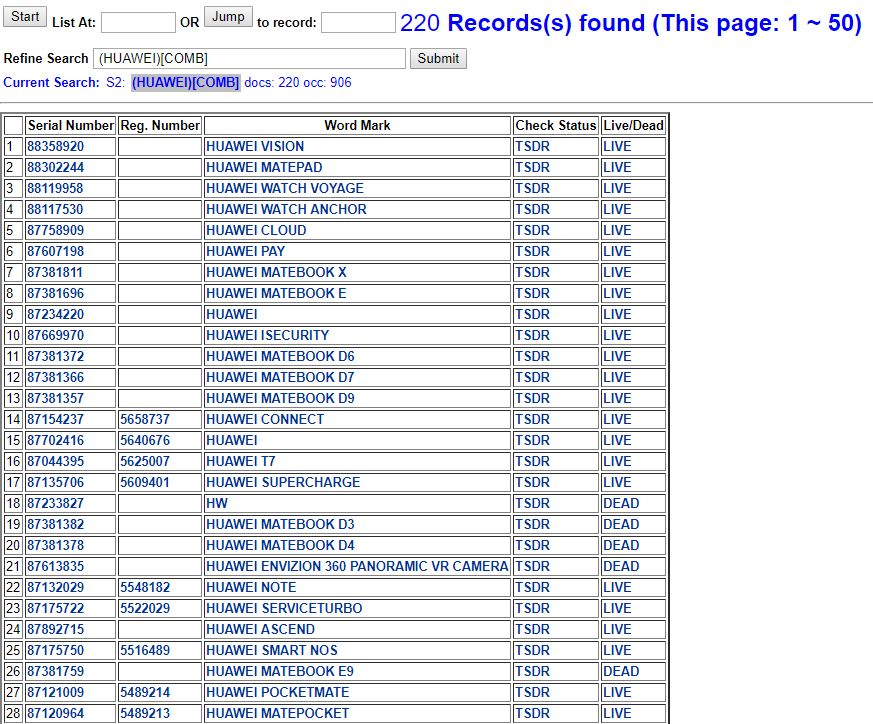The height and width of the screenshot is (724, 873).
Task: Open registration number 5609401
Action: [x=145, y=482]
